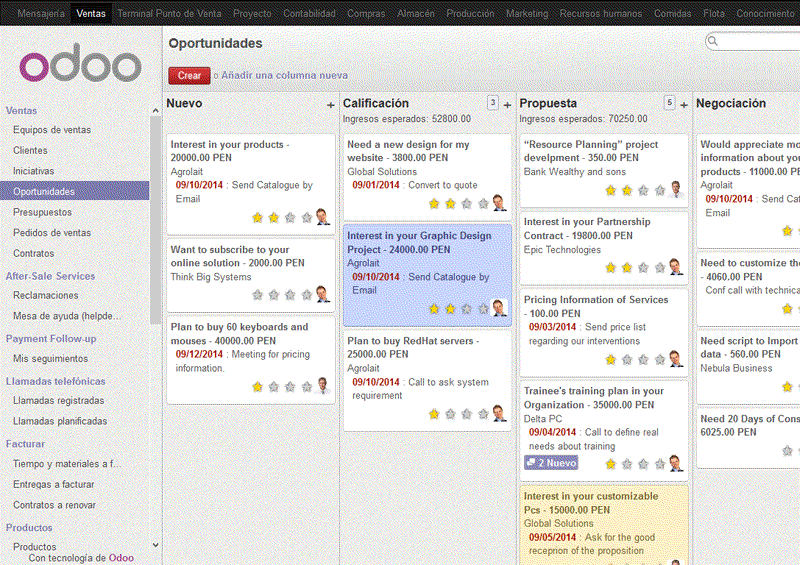Click avatar on 'RedHat servers' card
The image size is (800, 565).
coord(499,413)
